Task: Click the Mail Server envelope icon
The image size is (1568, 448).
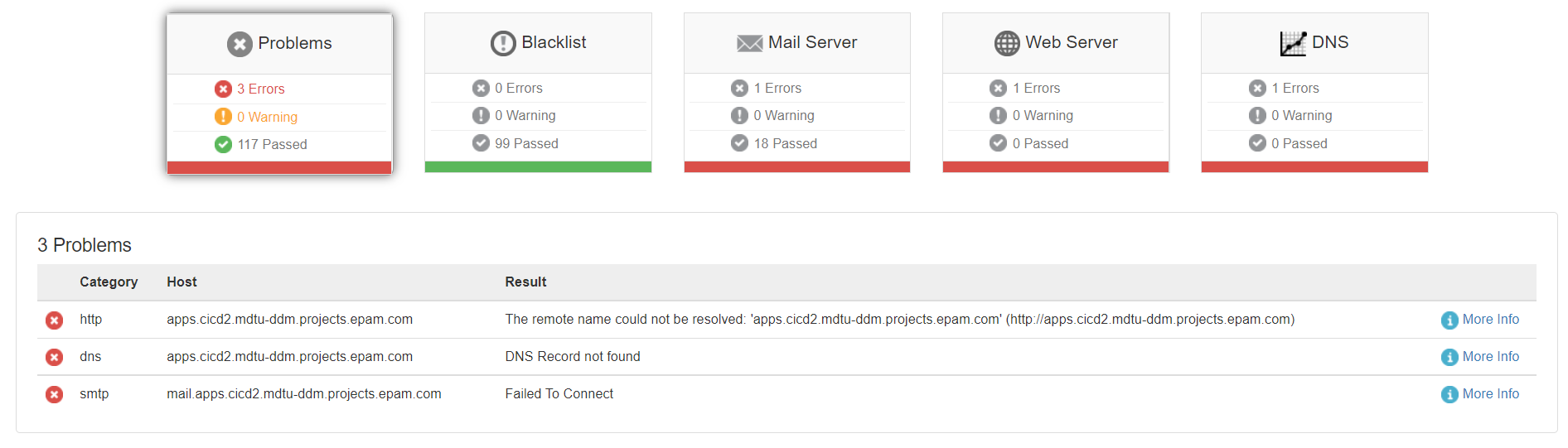Action: point(750,43)
